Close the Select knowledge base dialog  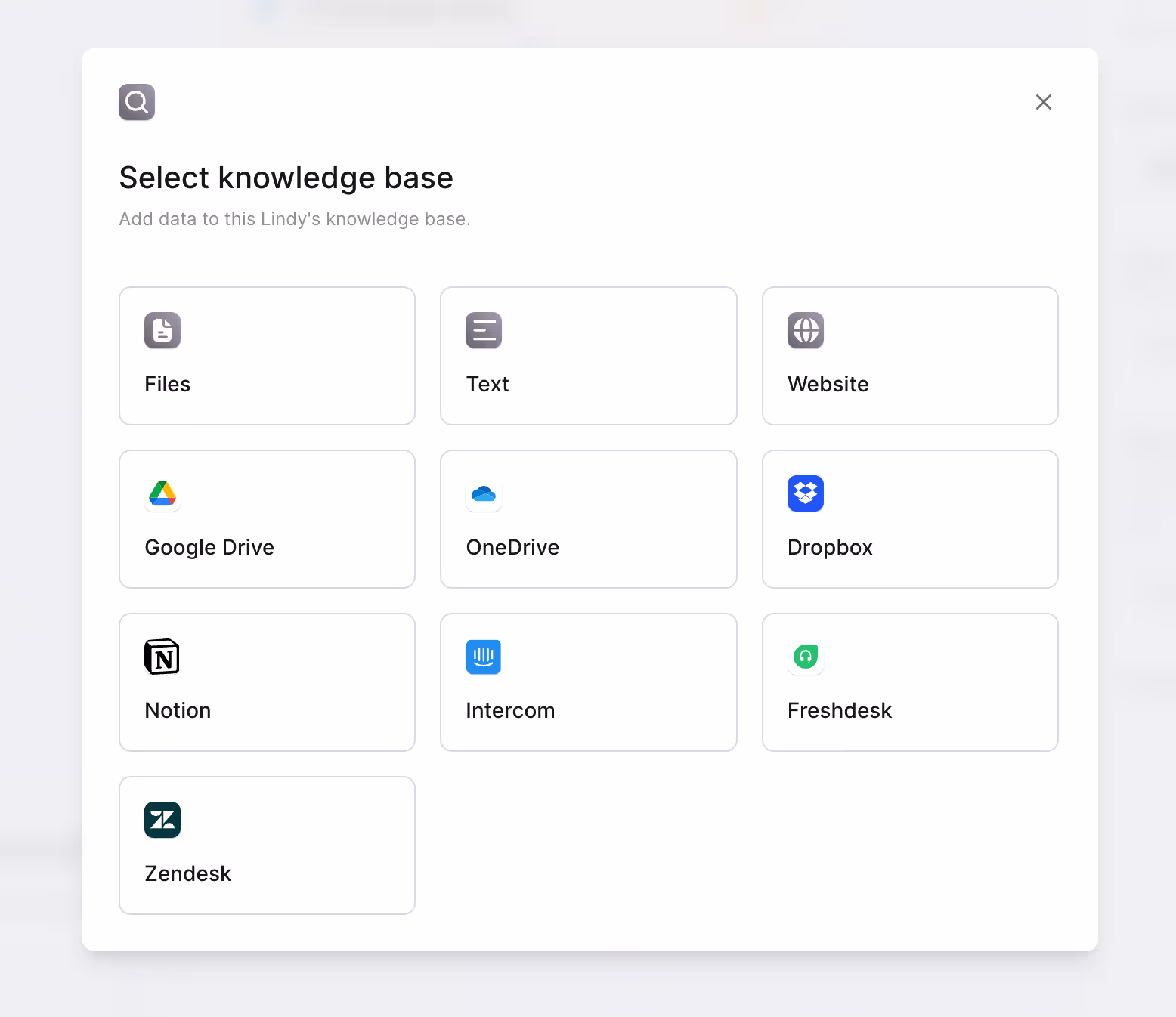point(1044,102)
